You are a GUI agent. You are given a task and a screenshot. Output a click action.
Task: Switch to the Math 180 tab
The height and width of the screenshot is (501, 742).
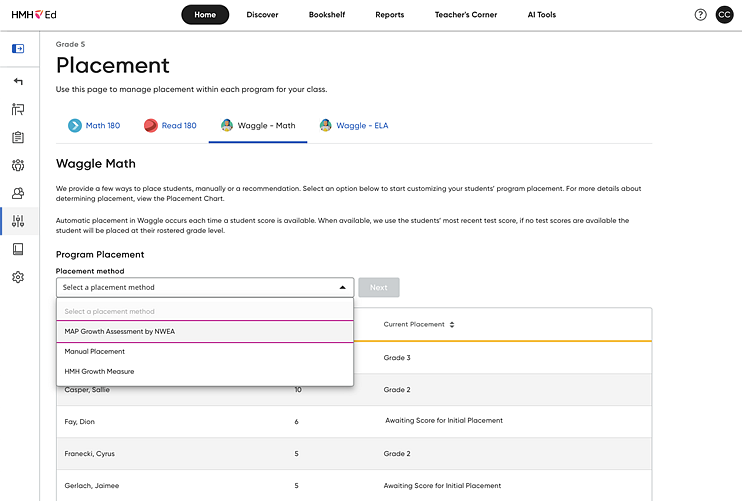pos(94,125)
